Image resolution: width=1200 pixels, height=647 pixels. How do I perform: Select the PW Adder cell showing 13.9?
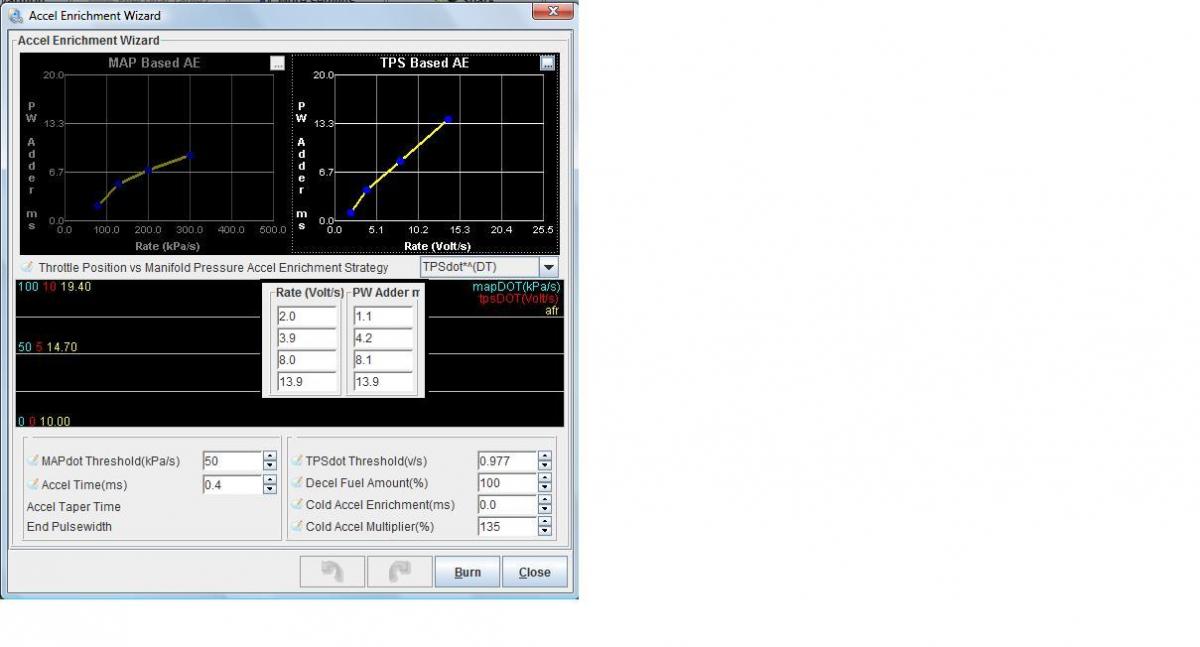(x=383, y=382)
